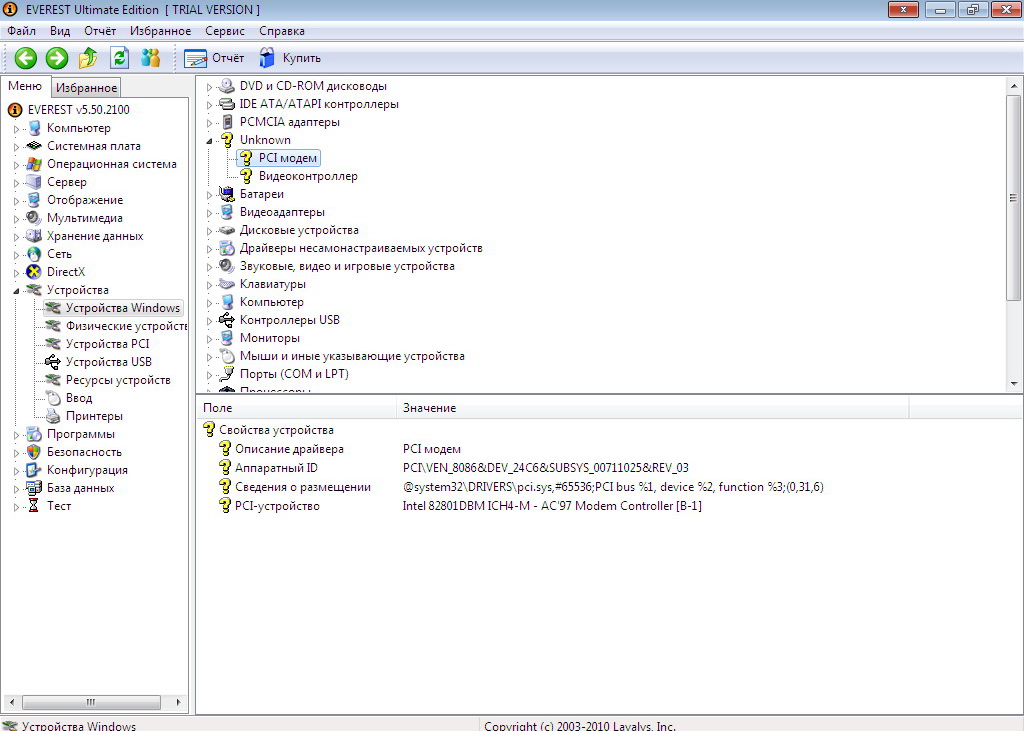The width and height of the screenshot is (1024, 731).
Task: Open the Справка menu
Action: (281, 31)
